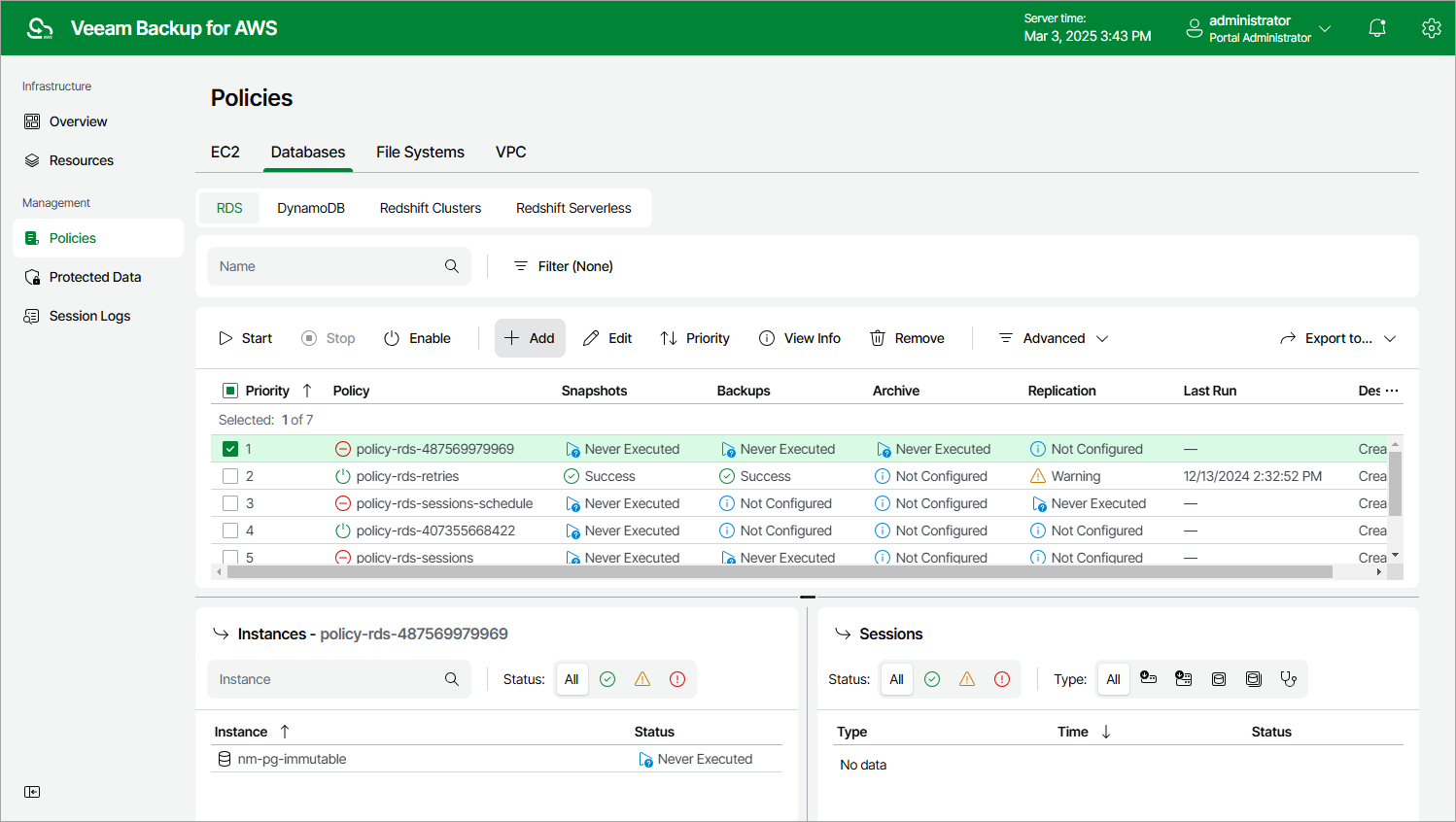Open the Export to dropdown

[x=1338, y=338]
